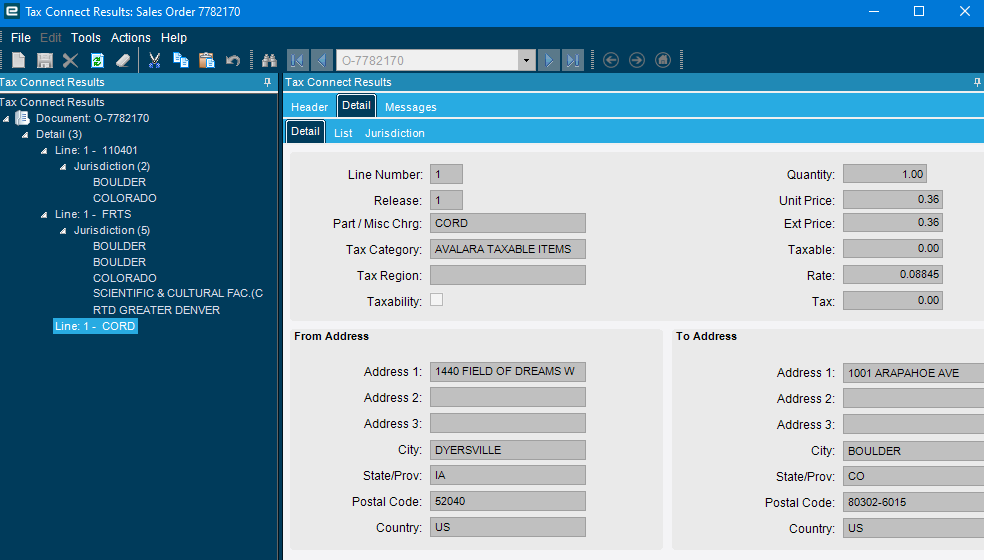Collapse the Jurisdiction (5) node
Screen dimensions: 984x560
pyautogui.click(x=63, y=230)
